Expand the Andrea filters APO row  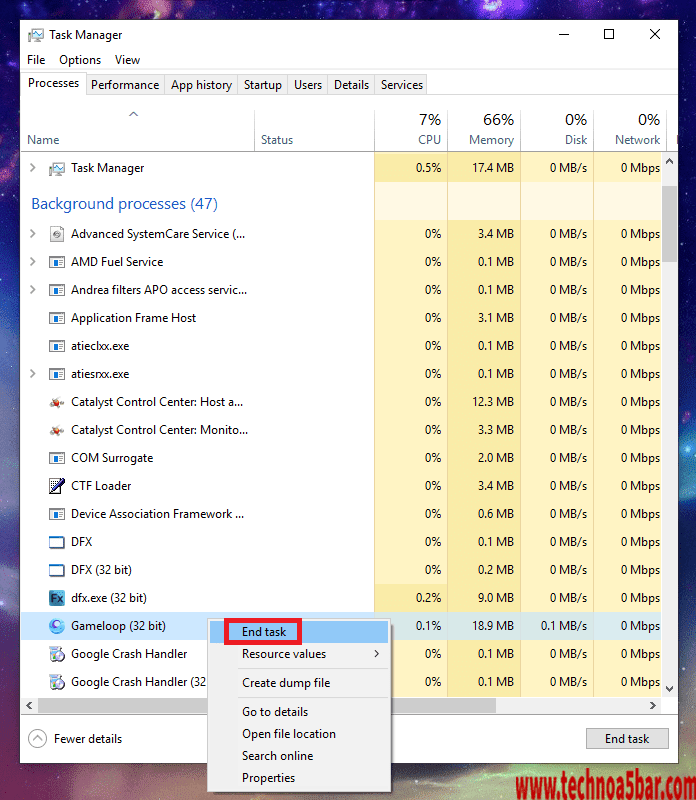click(x=33, y=290)
